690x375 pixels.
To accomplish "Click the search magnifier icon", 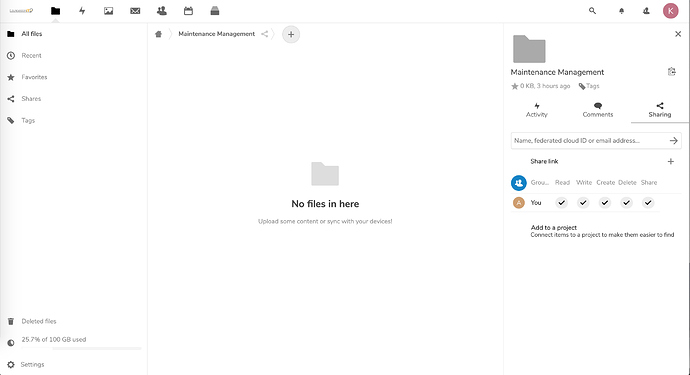I will point(592,11).
